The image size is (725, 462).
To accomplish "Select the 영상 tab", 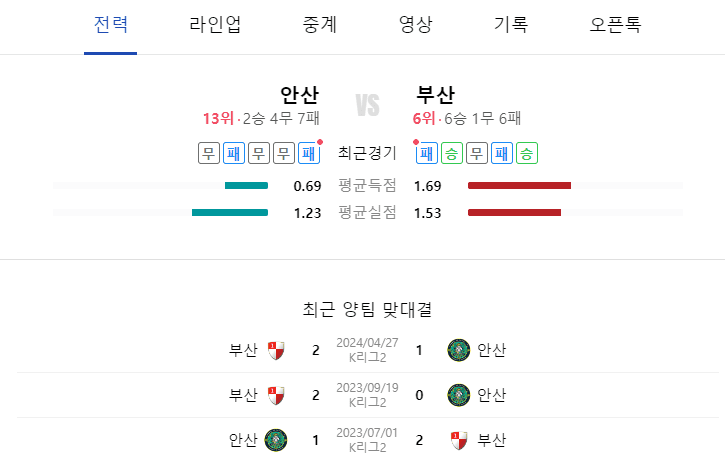I will pos(415,25).
